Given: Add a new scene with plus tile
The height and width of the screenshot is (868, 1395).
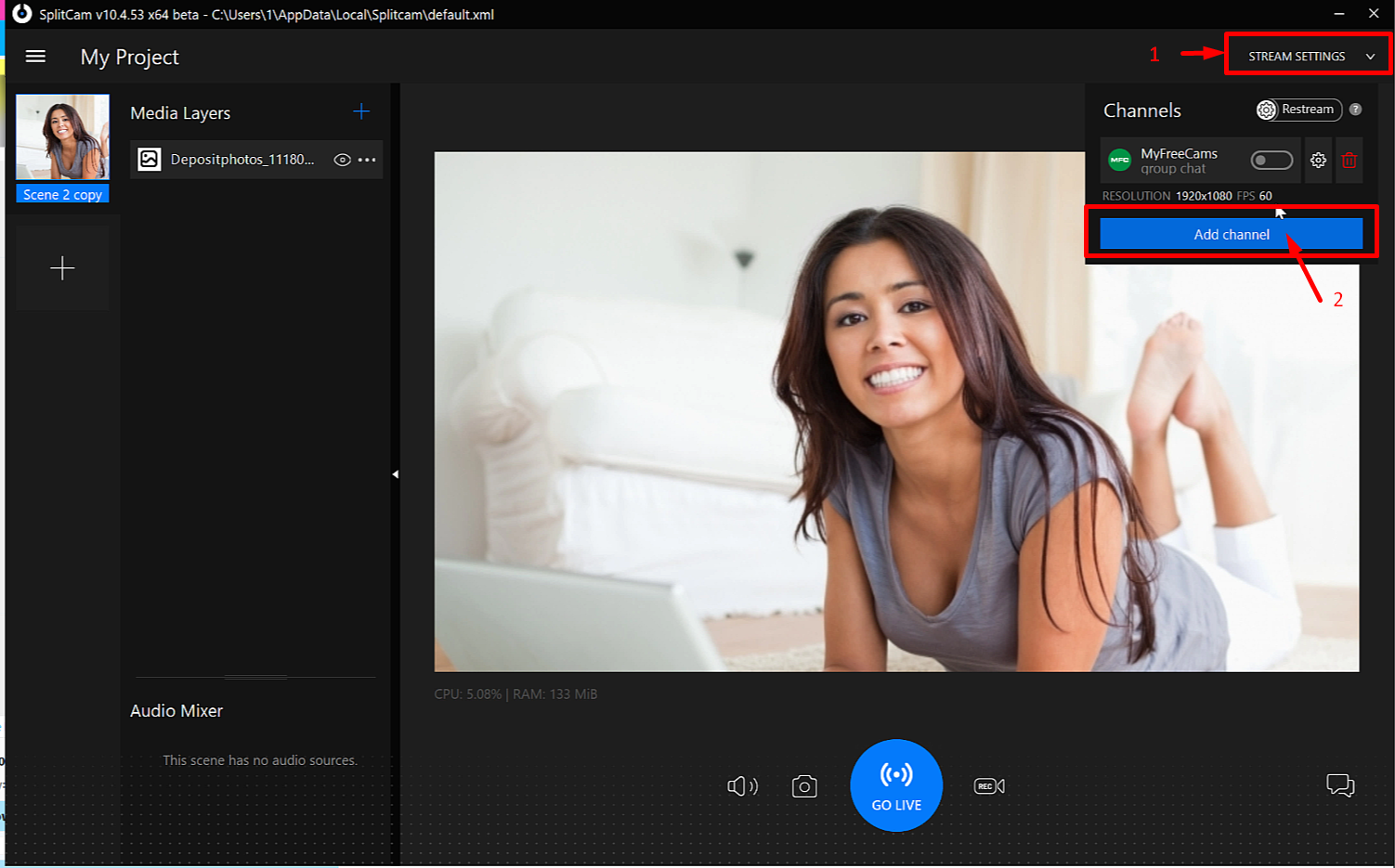Looking at the screenshot, I should tap(62, 268).
